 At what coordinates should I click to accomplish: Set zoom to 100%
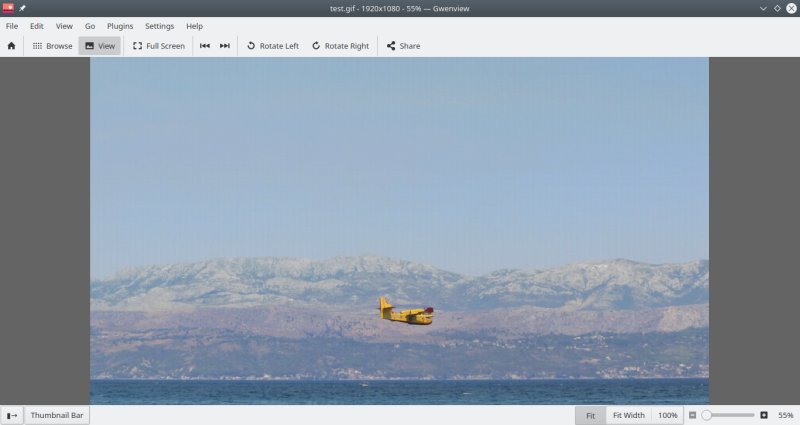[x=667, y=415]
